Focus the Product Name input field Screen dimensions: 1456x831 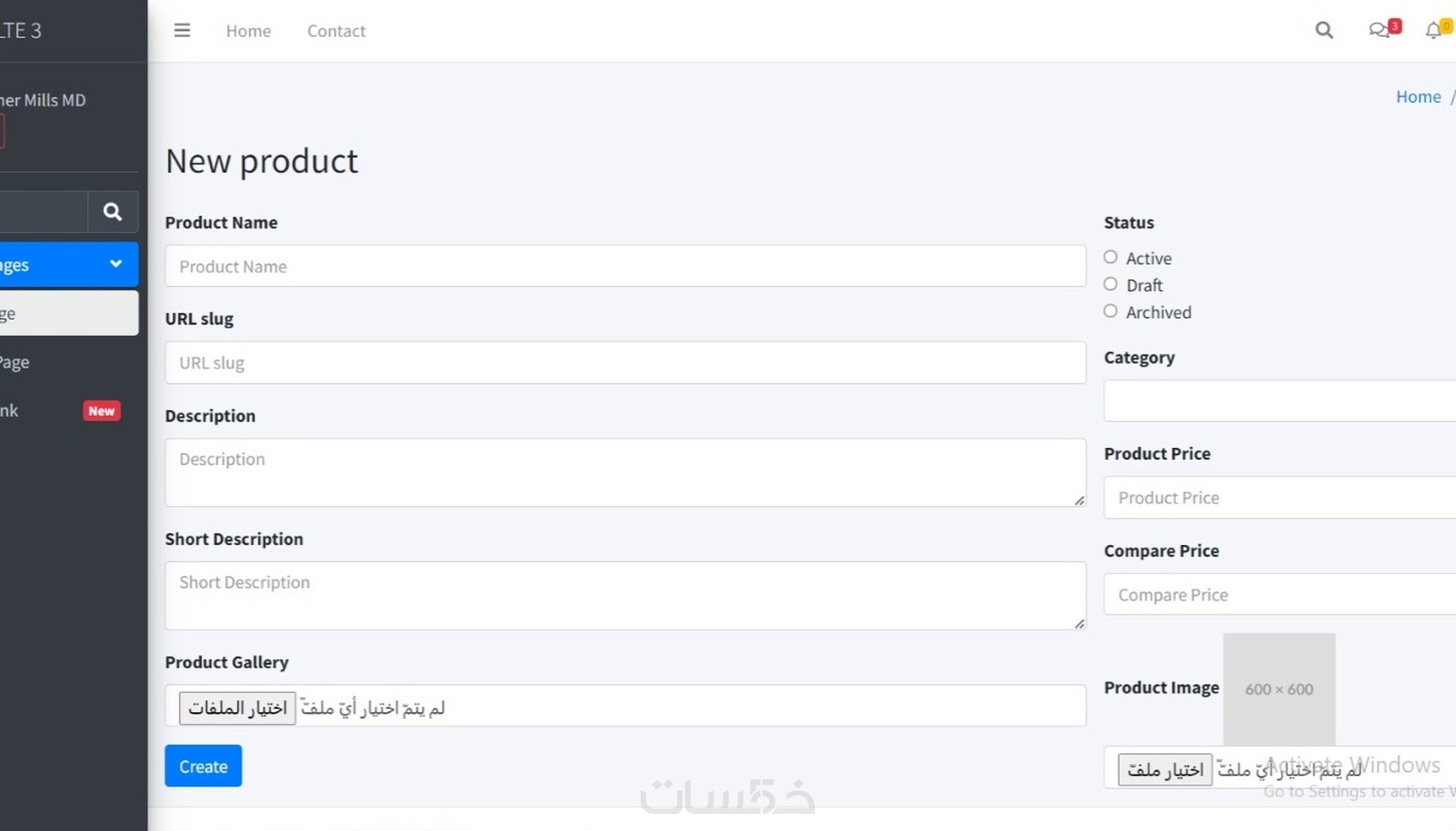(625, 266)
